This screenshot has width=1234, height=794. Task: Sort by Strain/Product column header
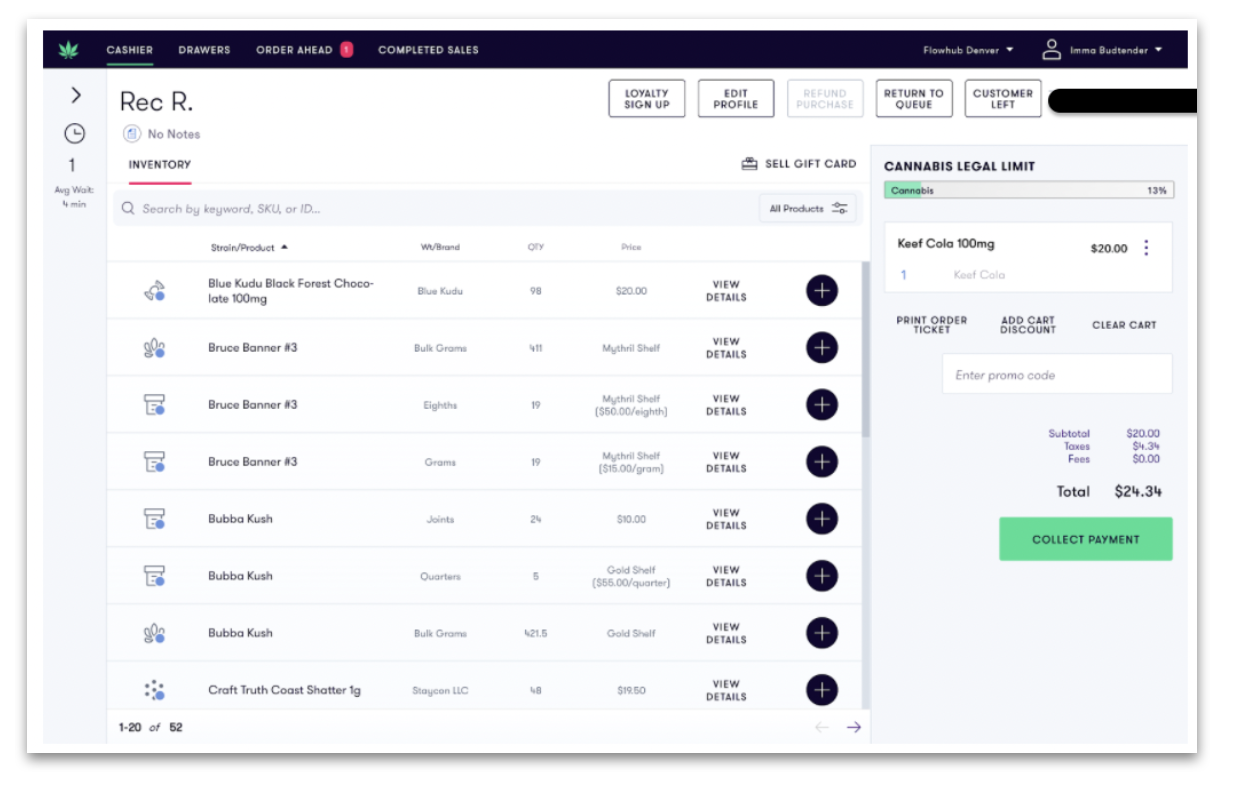click(249, 247)
